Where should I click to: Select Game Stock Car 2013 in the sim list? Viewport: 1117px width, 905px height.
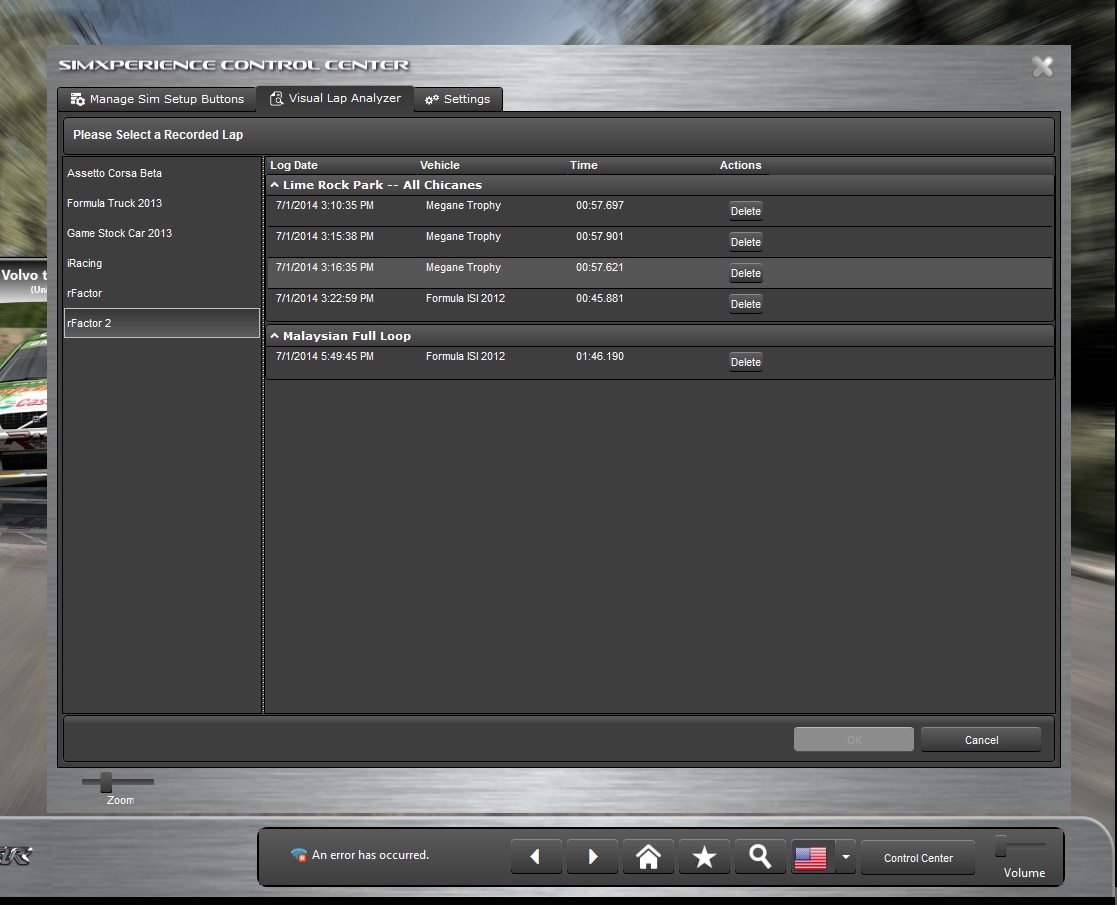pyautogui.click(x=162, y=233)
